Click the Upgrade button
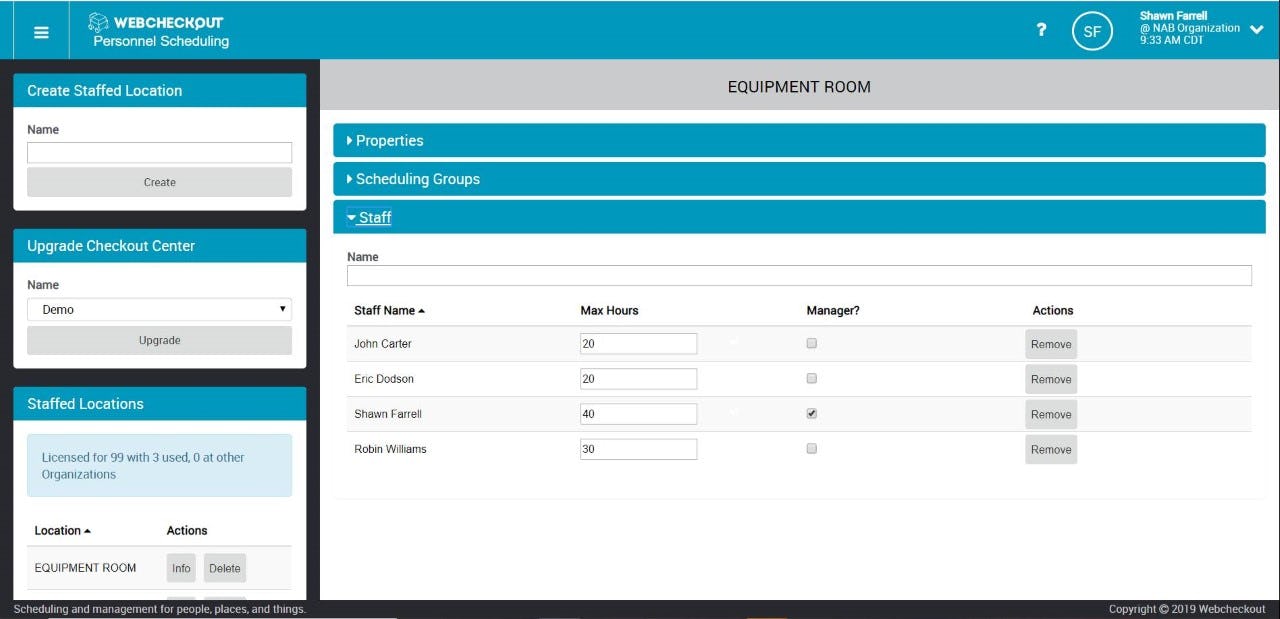The image size is (1280, 619). (x=159, y=340)
